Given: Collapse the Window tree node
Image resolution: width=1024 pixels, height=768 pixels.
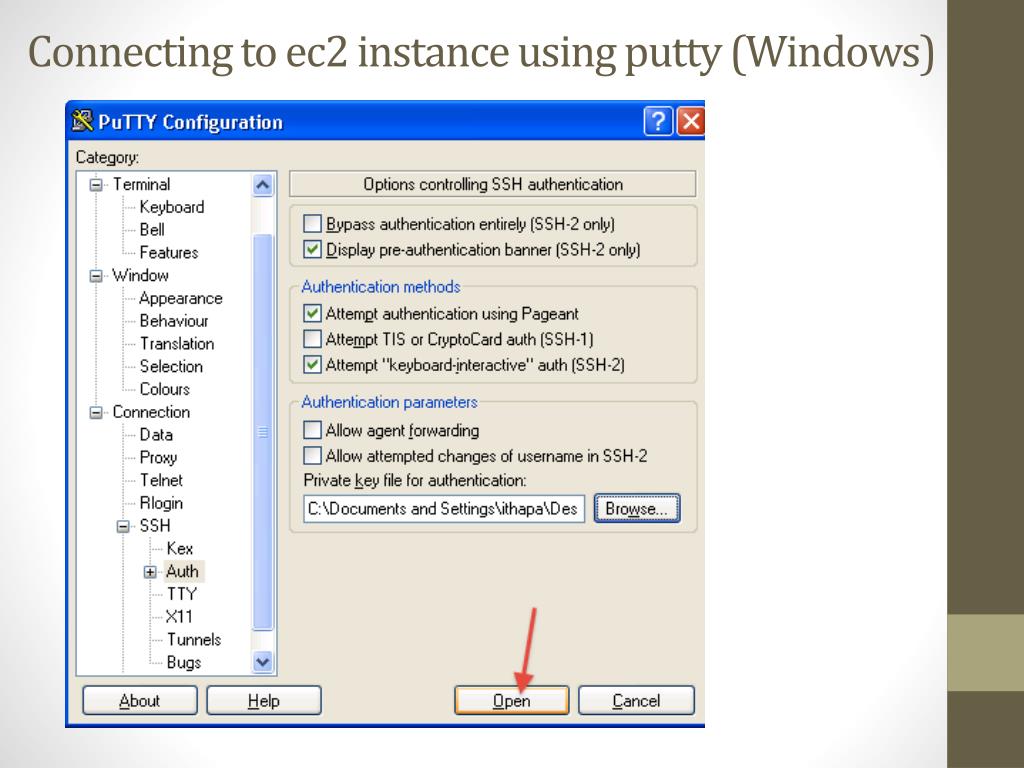Looking at the screenshot, I should [96, 276].
